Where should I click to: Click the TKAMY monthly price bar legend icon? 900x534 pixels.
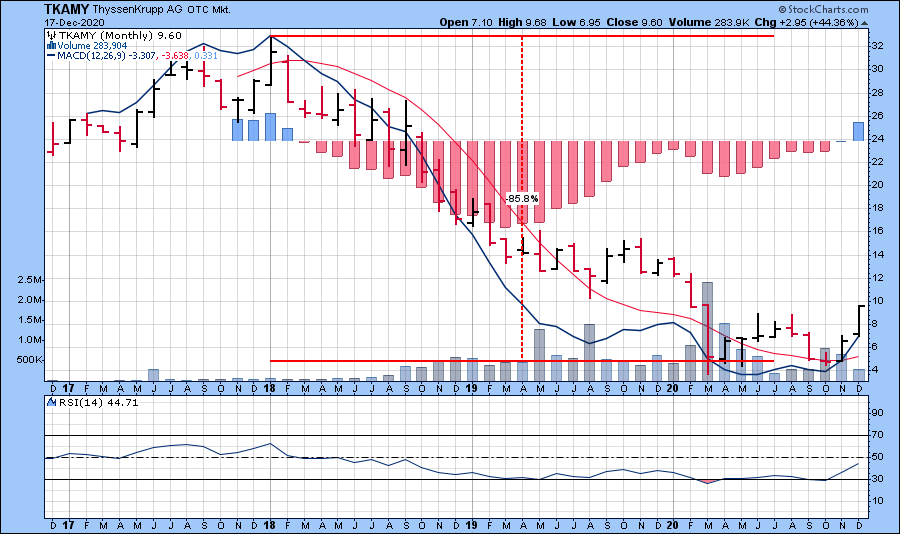click(51, 35)
